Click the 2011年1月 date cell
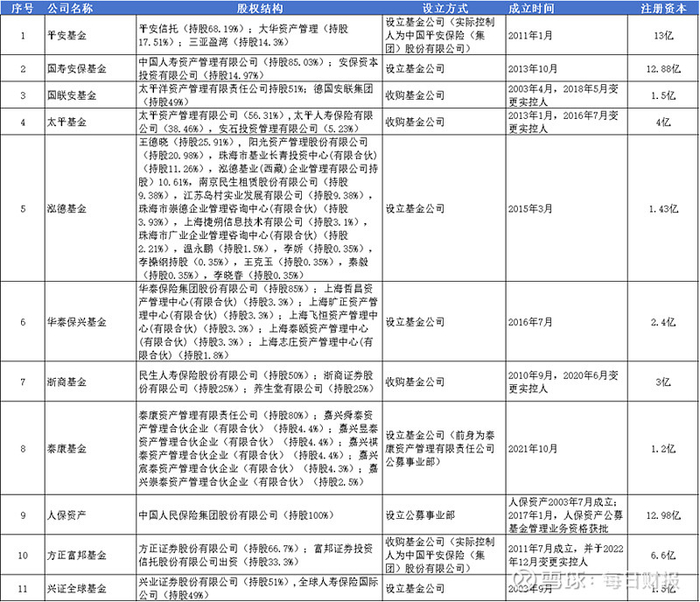The width and height of the screenshot is (700, 602). [x=567, y=35]
